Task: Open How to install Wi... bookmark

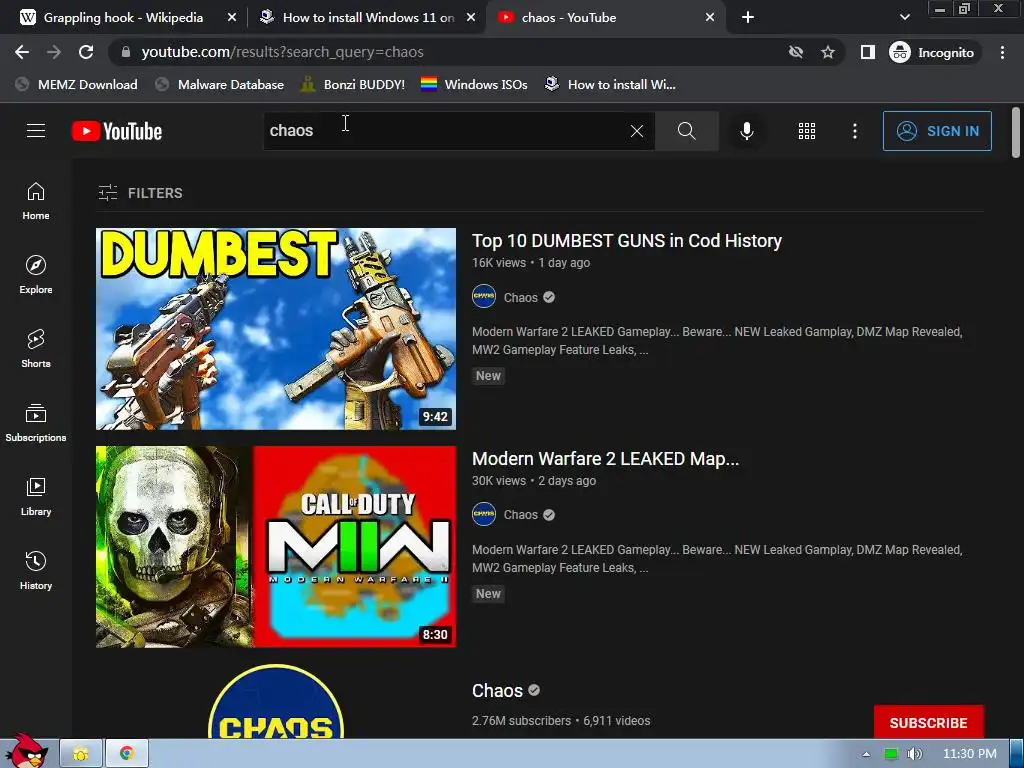Action: 610,84
